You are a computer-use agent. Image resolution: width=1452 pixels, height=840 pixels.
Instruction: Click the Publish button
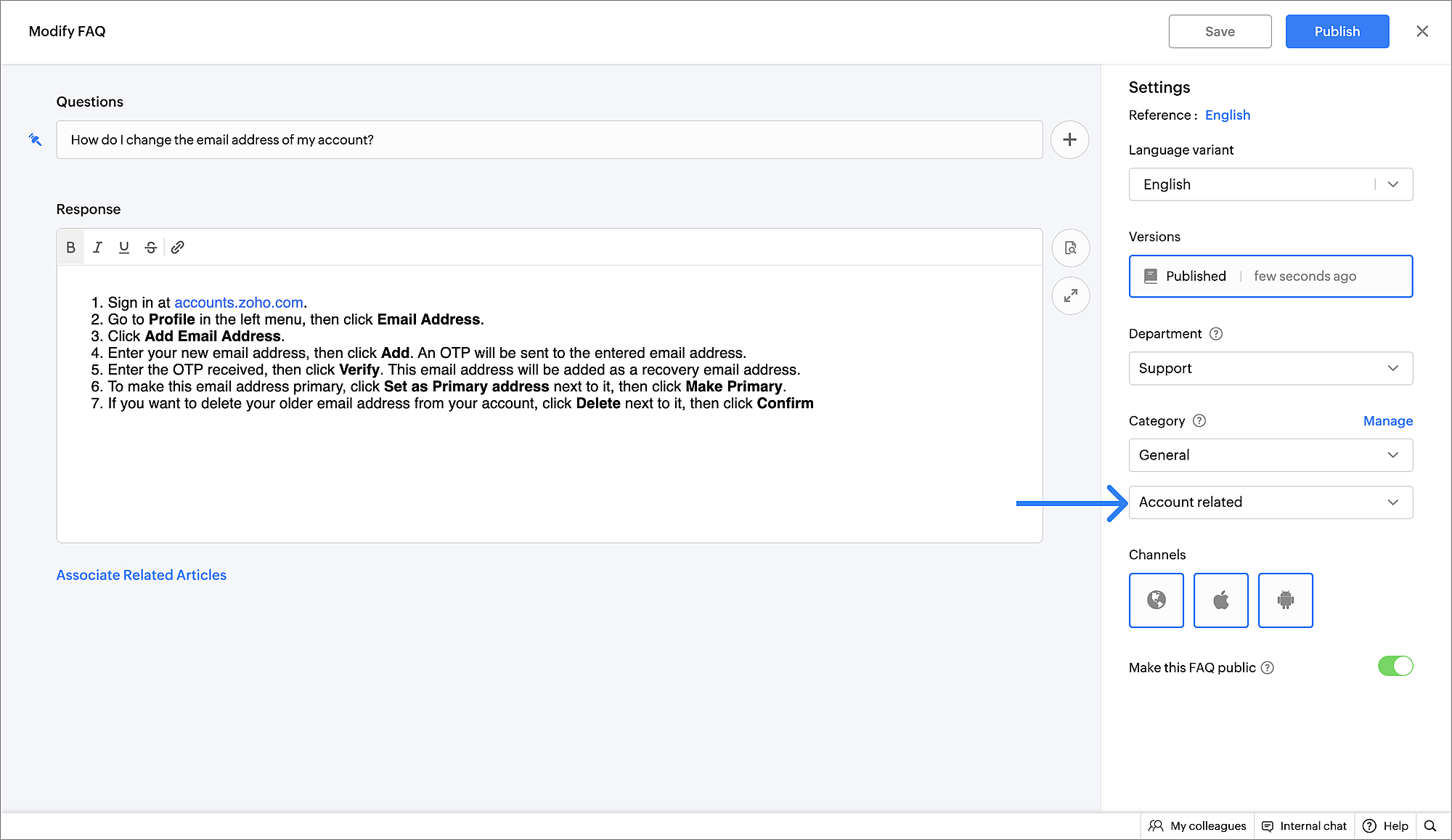pyautogui.click(x=1337, y=31)
